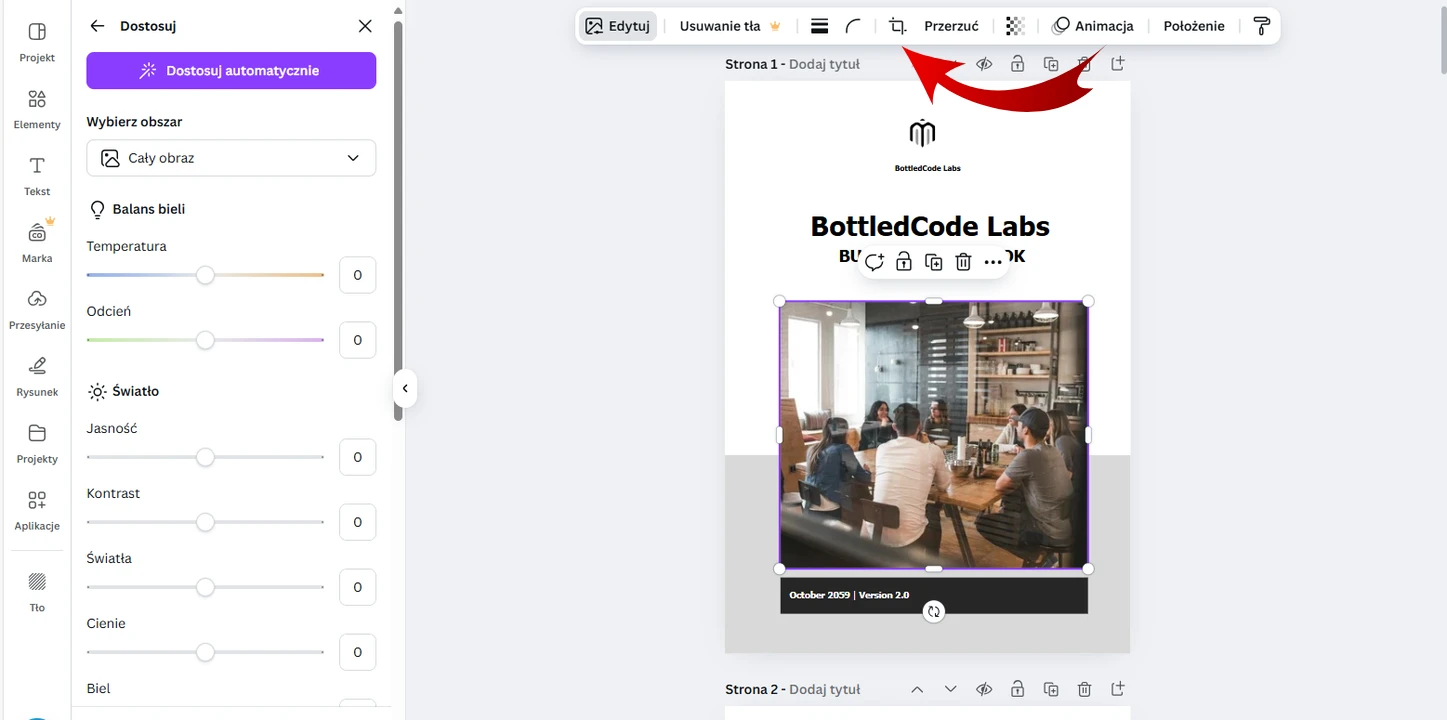Add a new page after Strona 1

pyautogui.click(x=1118, y=64)
